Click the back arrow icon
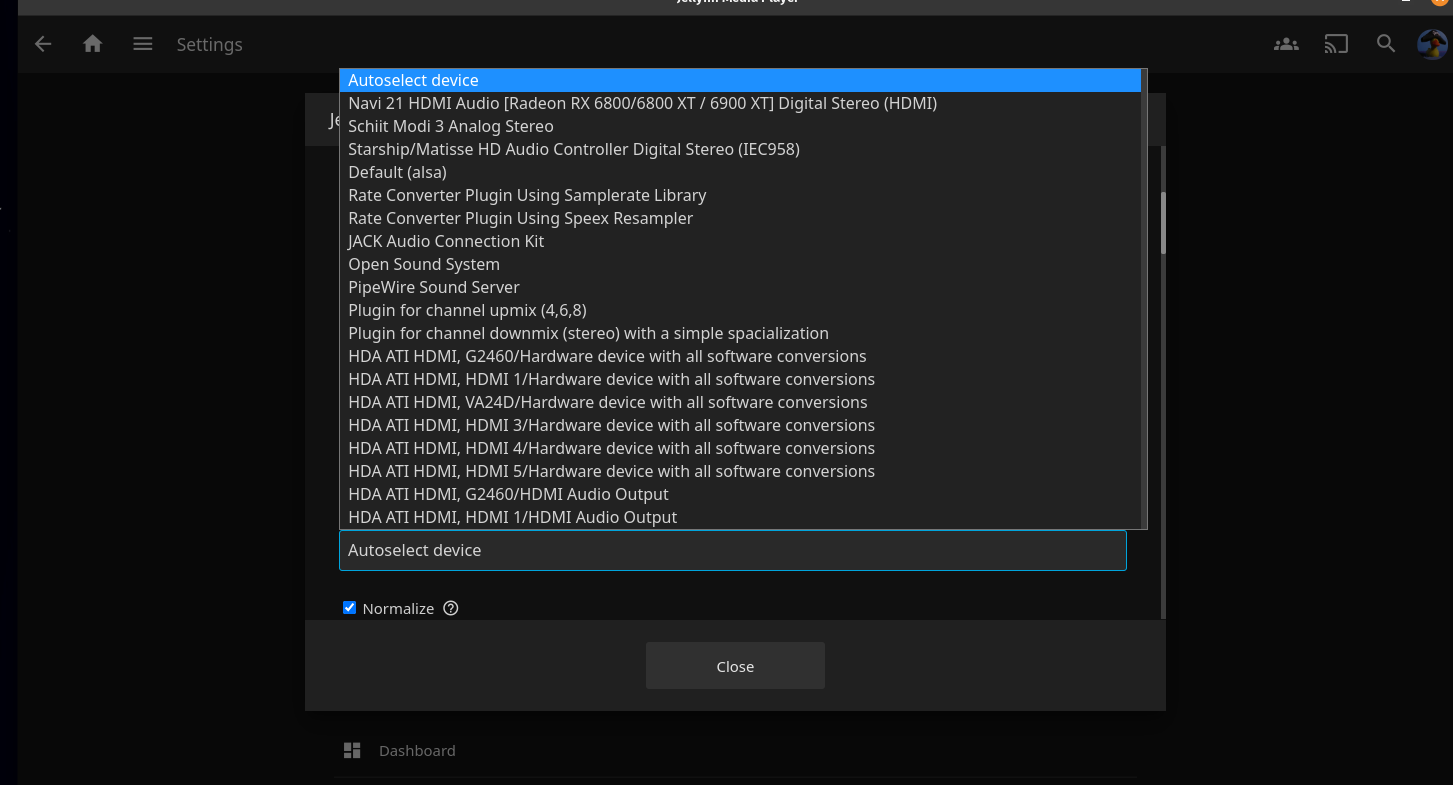 click(x=43, y=44)
